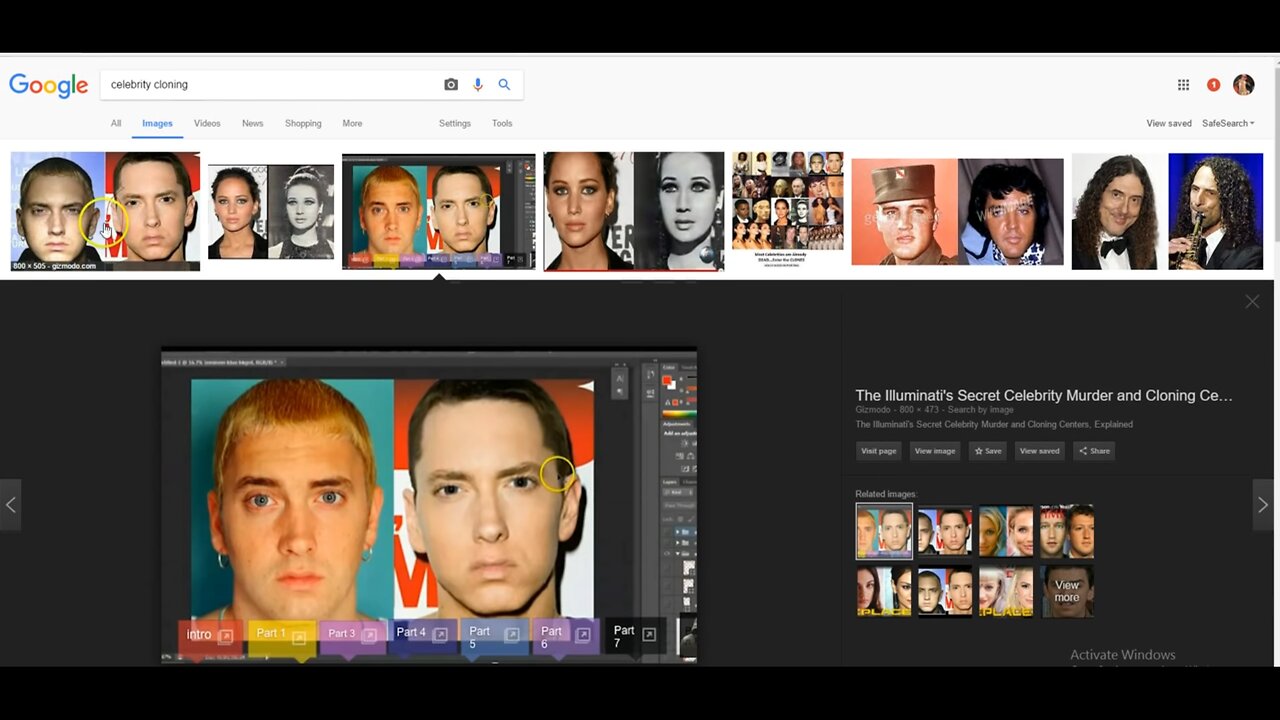This screenshot has height=720, width=1280.
Task: Click View saved in preview panel
Action: 1039,451
